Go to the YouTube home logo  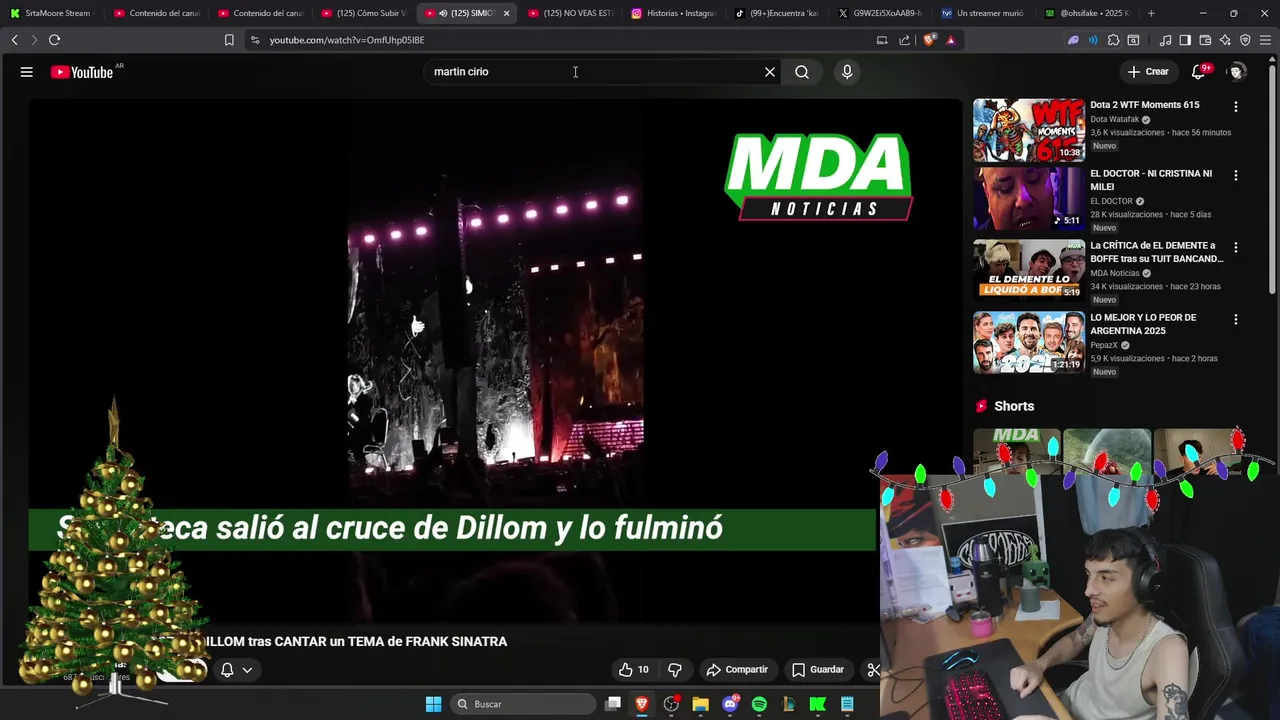[82, 72]
